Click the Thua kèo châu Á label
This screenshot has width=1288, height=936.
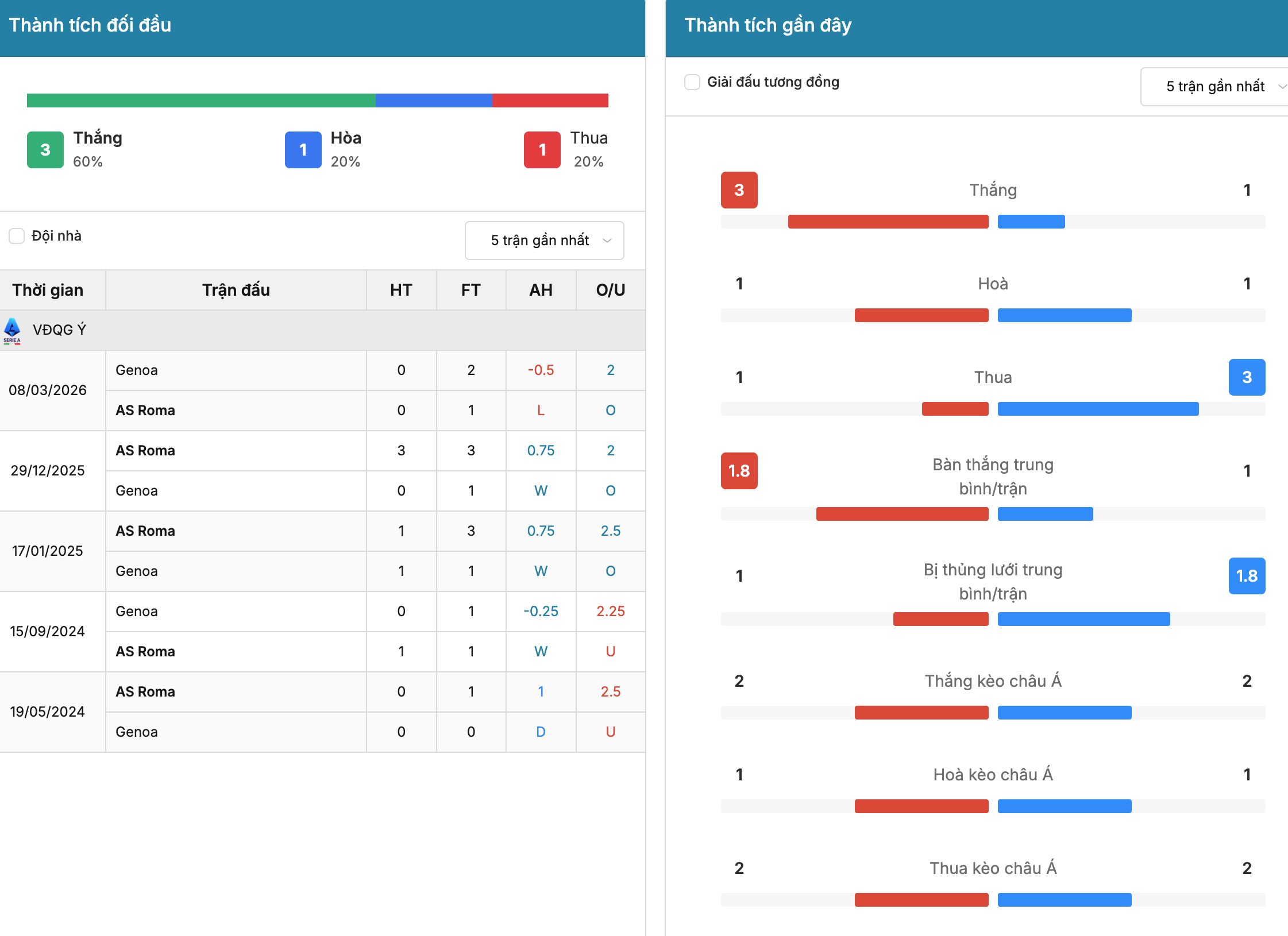pyautogui.click(x=993, y=868)
